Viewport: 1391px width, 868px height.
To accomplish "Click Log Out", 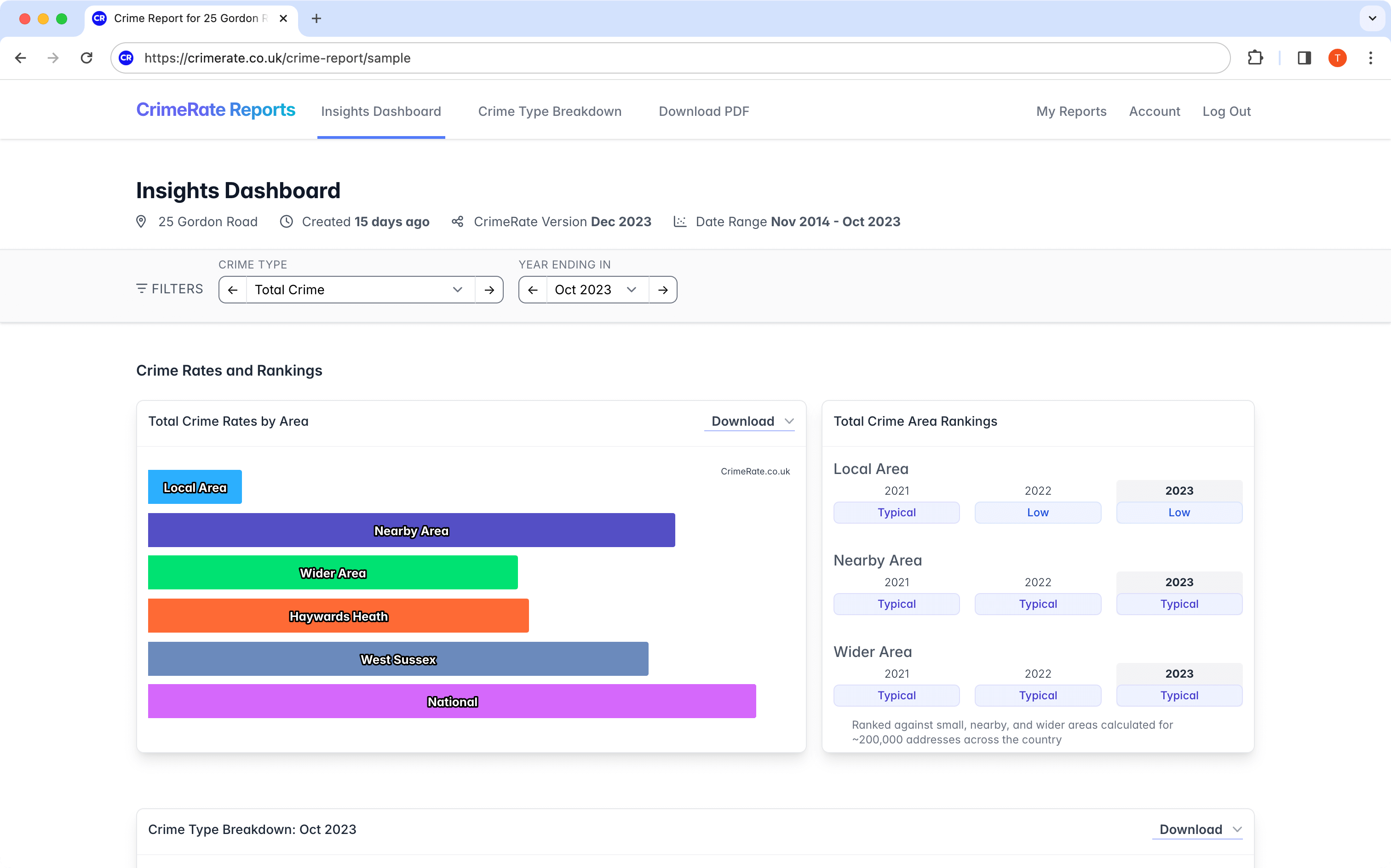I will point(1227,111).
